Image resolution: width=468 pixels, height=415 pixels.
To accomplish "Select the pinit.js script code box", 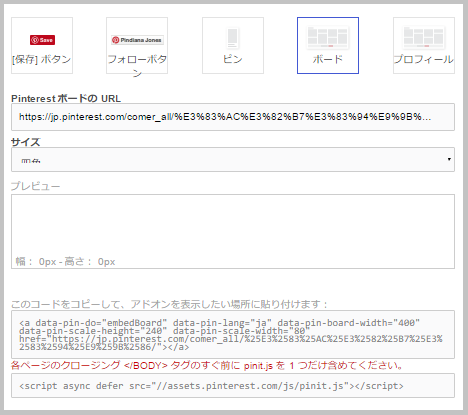I will point(233,385).
